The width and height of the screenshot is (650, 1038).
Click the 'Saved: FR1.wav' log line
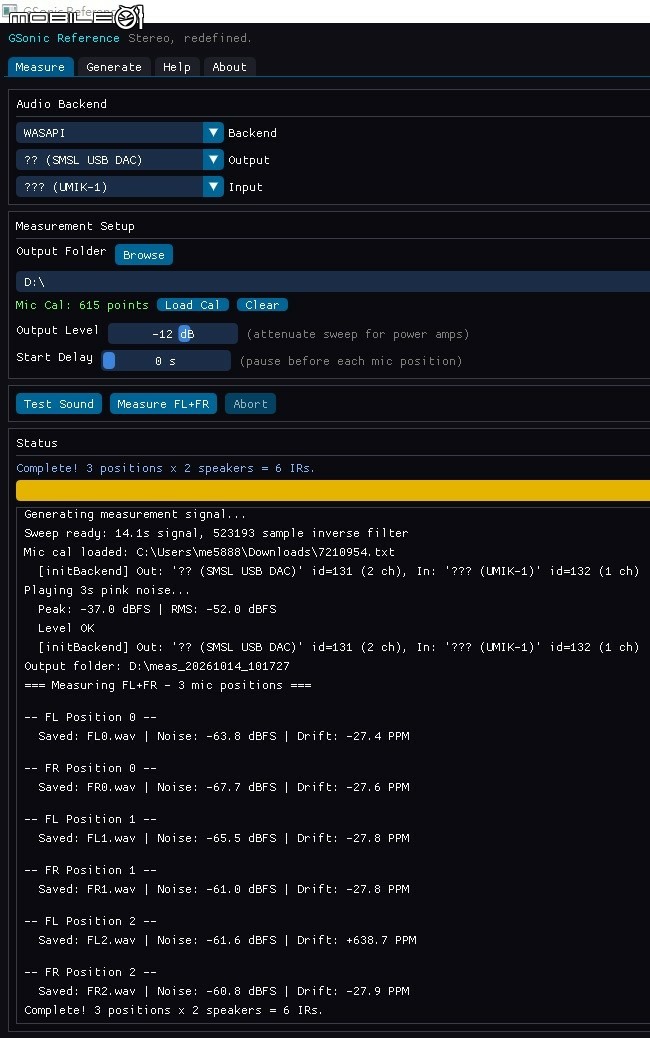[224, 889]
